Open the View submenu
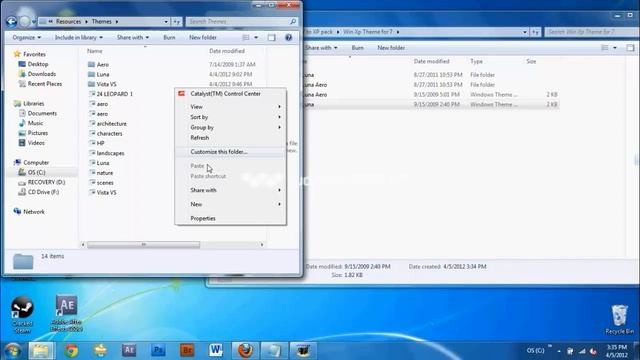640x360 pixels. [x=230, y=107]
